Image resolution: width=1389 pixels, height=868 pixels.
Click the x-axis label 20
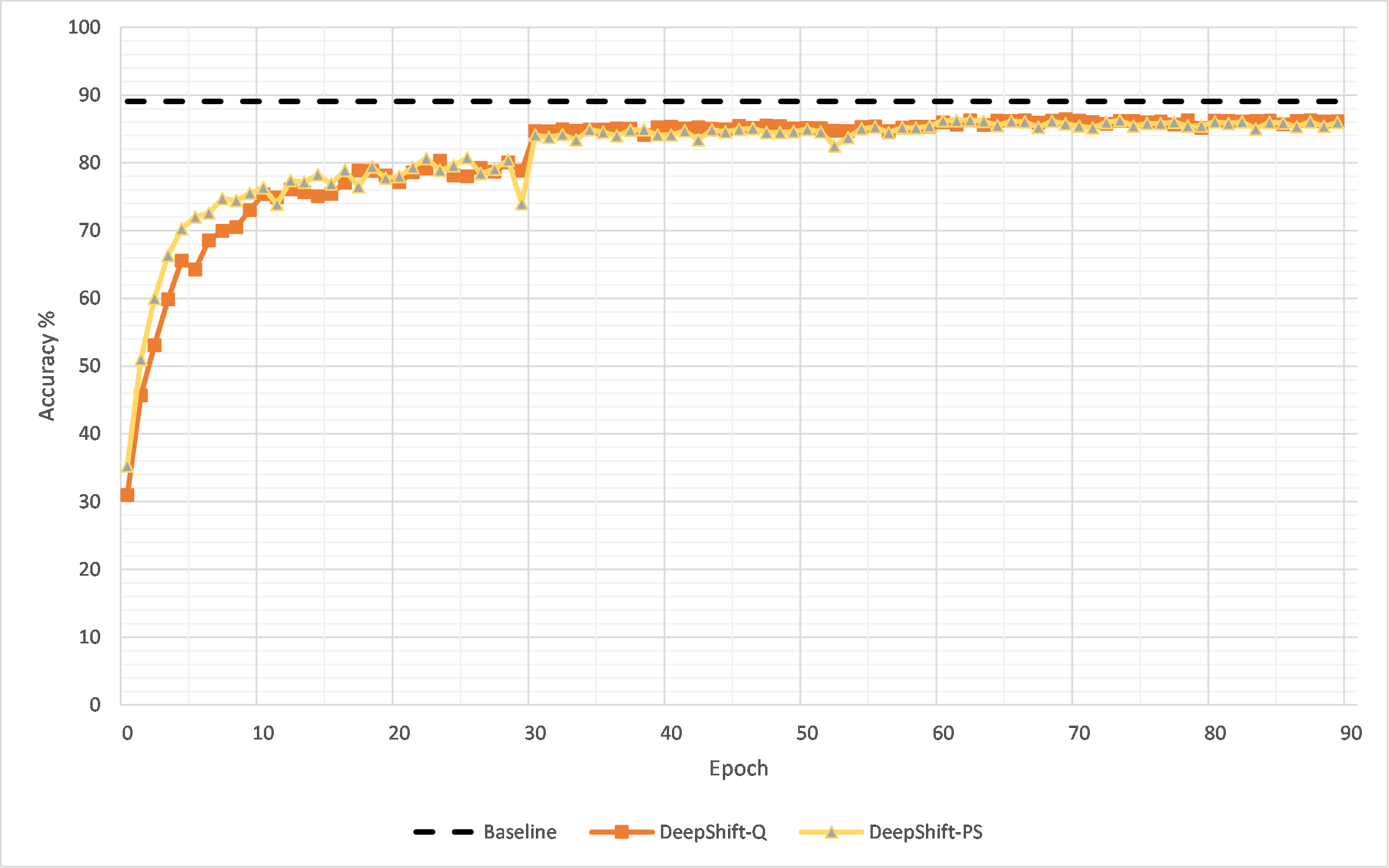point(399,733)
